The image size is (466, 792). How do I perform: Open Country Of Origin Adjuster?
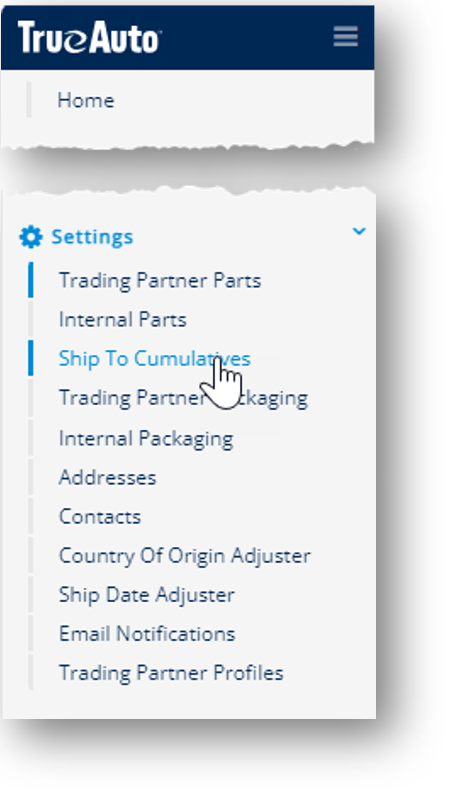click(x=185, y=556)
